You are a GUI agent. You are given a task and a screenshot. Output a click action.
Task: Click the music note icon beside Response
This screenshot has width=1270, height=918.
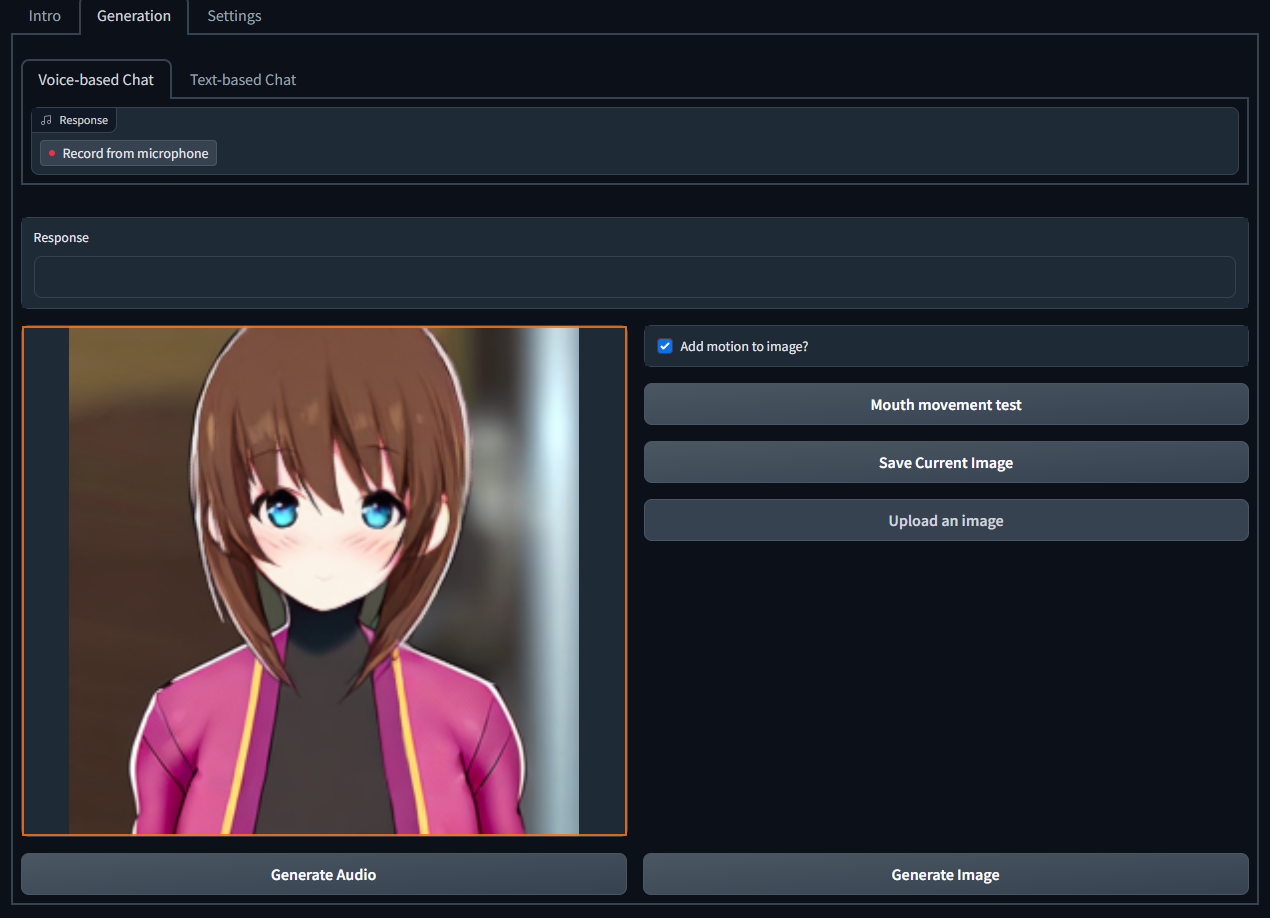[x=46, y=120]
